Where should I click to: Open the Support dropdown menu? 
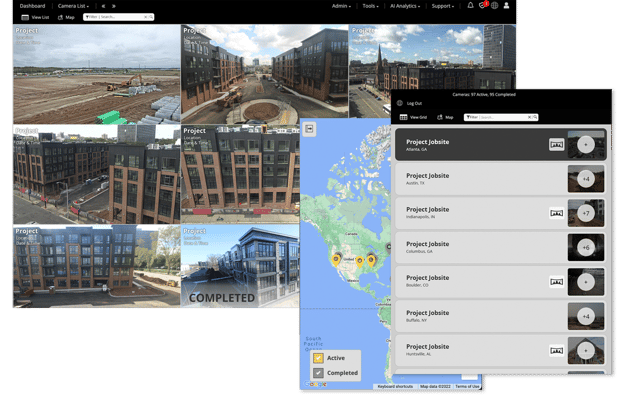point(443,6)
